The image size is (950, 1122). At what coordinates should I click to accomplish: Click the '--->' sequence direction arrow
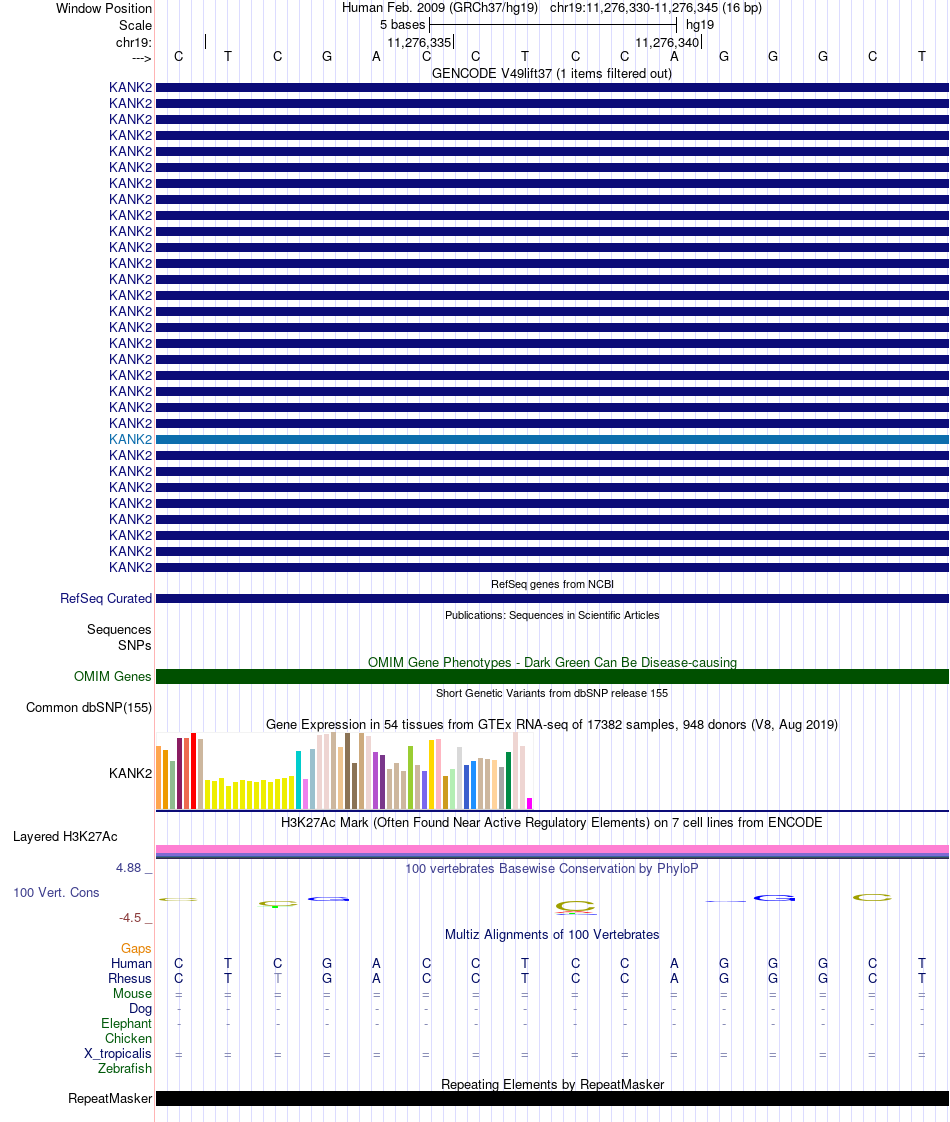(x=142, y=59)
